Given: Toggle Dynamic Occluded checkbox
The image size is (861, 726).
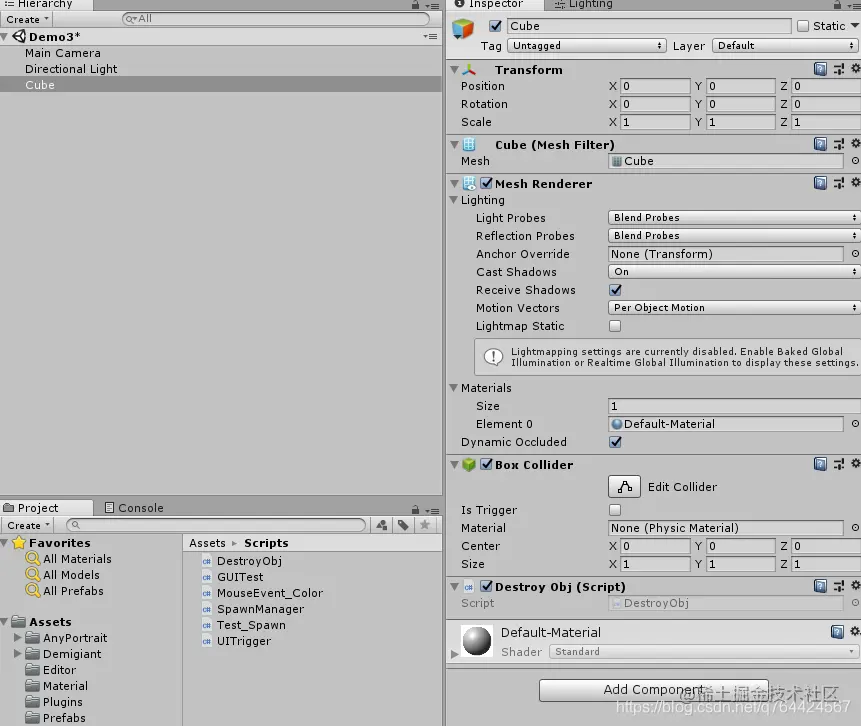Looking at the screenshot, I should pos(615,442).
